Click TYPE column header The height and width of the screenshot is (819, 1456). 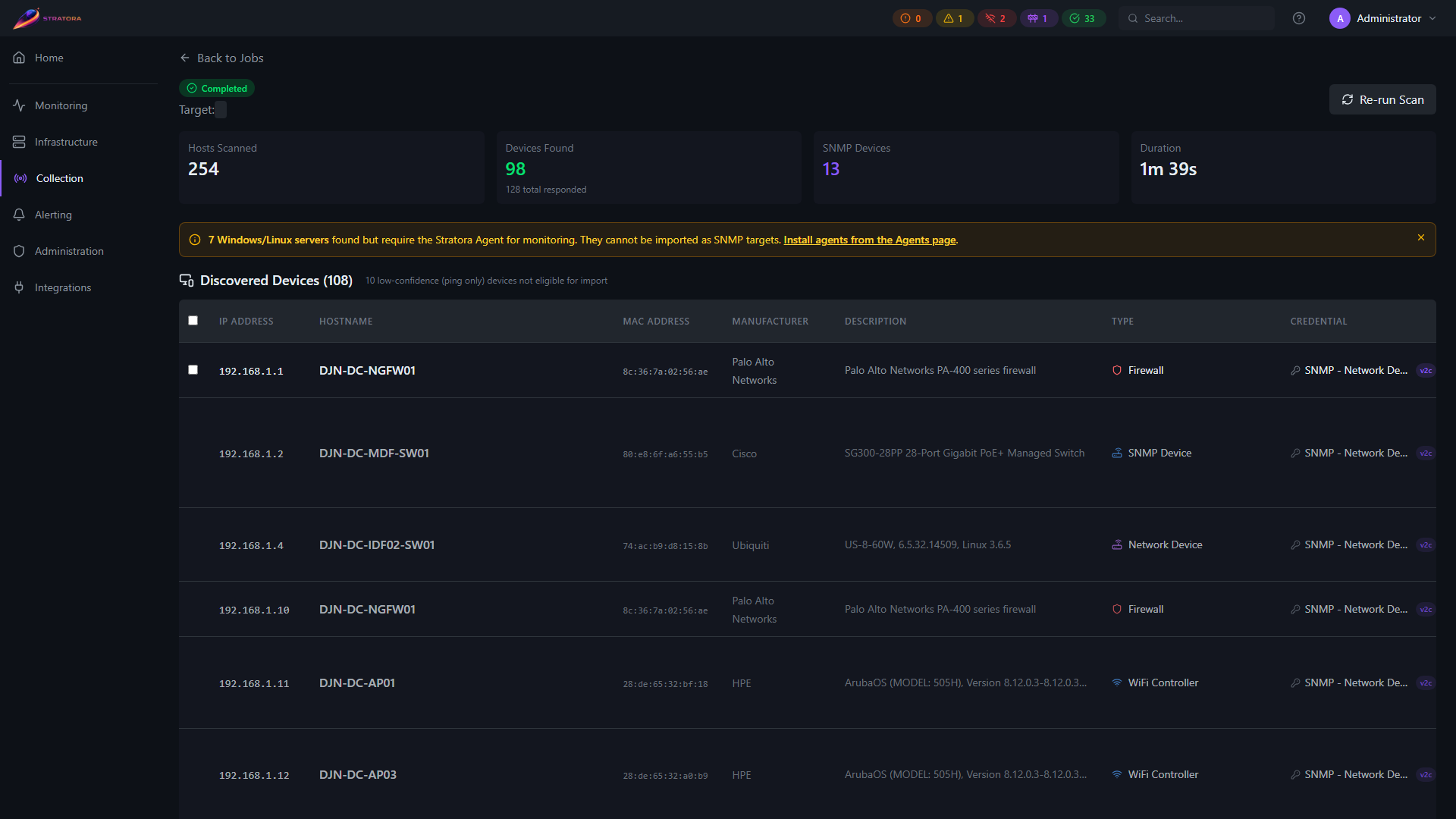1122,322
